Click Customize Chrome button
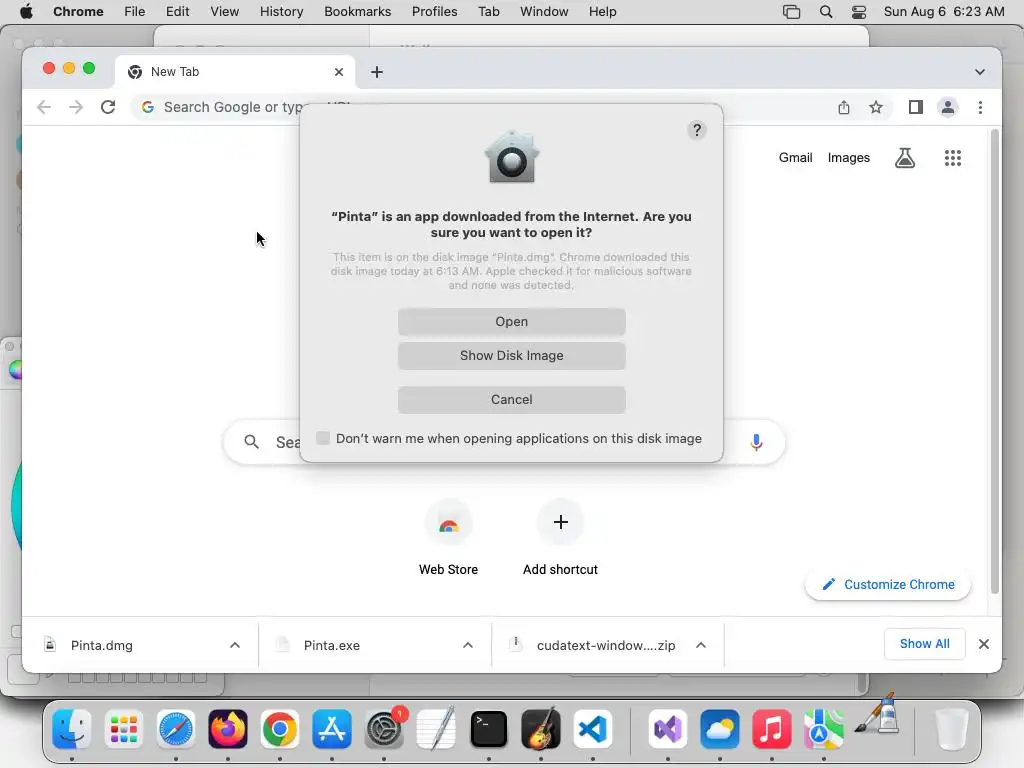This screenshot has width=1024, height=768. (888, 584)
